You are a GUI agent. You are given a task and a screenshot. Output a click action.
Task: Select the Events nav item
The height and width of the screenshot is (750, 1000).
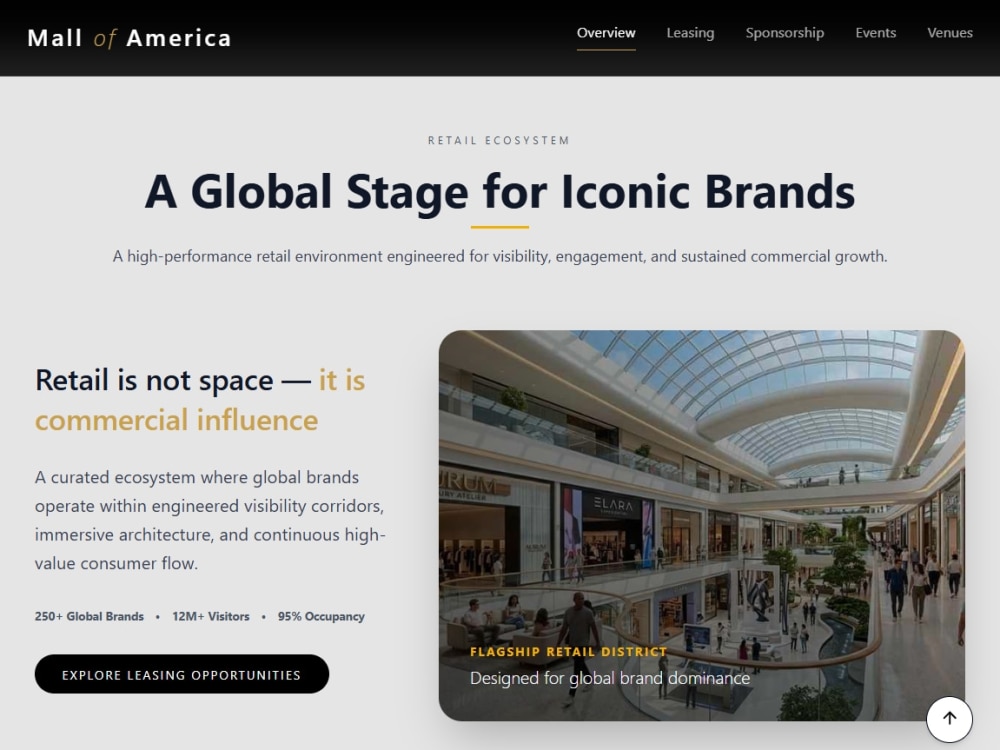coord(875,33)
